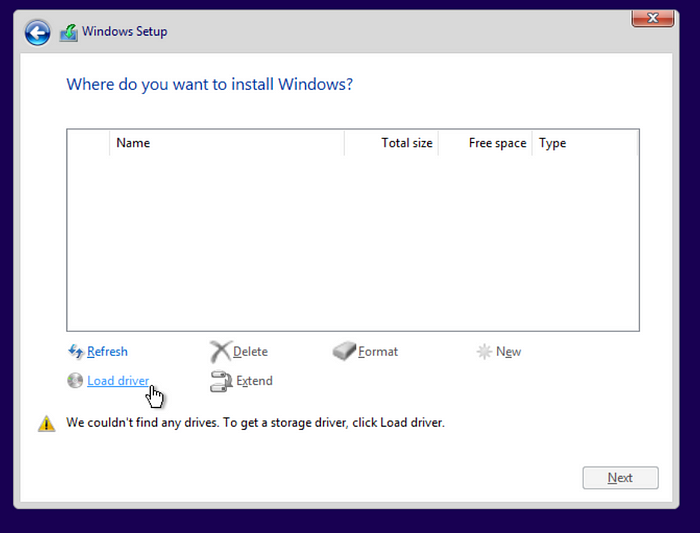This screenshot has height=533, width=700.
Task: Click the Refresh arrows icon
Action: point(75,352)
